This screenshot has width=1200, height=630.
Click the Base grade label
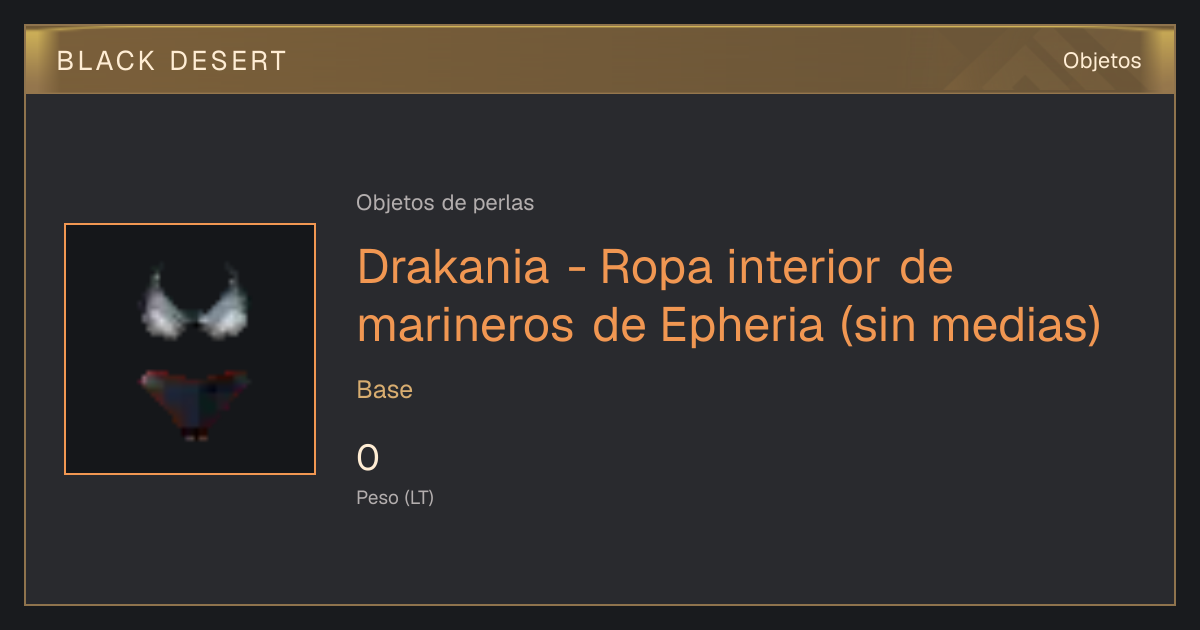[385, 390]
